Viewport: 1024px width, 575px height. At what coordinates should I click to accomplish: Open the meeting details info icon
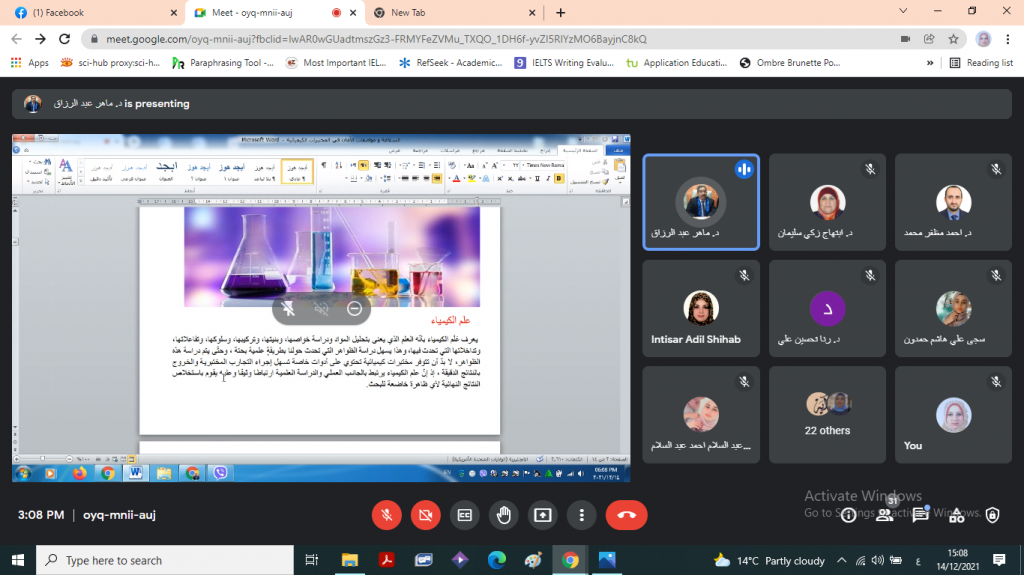pyautogui.click(x=848, y=515)
